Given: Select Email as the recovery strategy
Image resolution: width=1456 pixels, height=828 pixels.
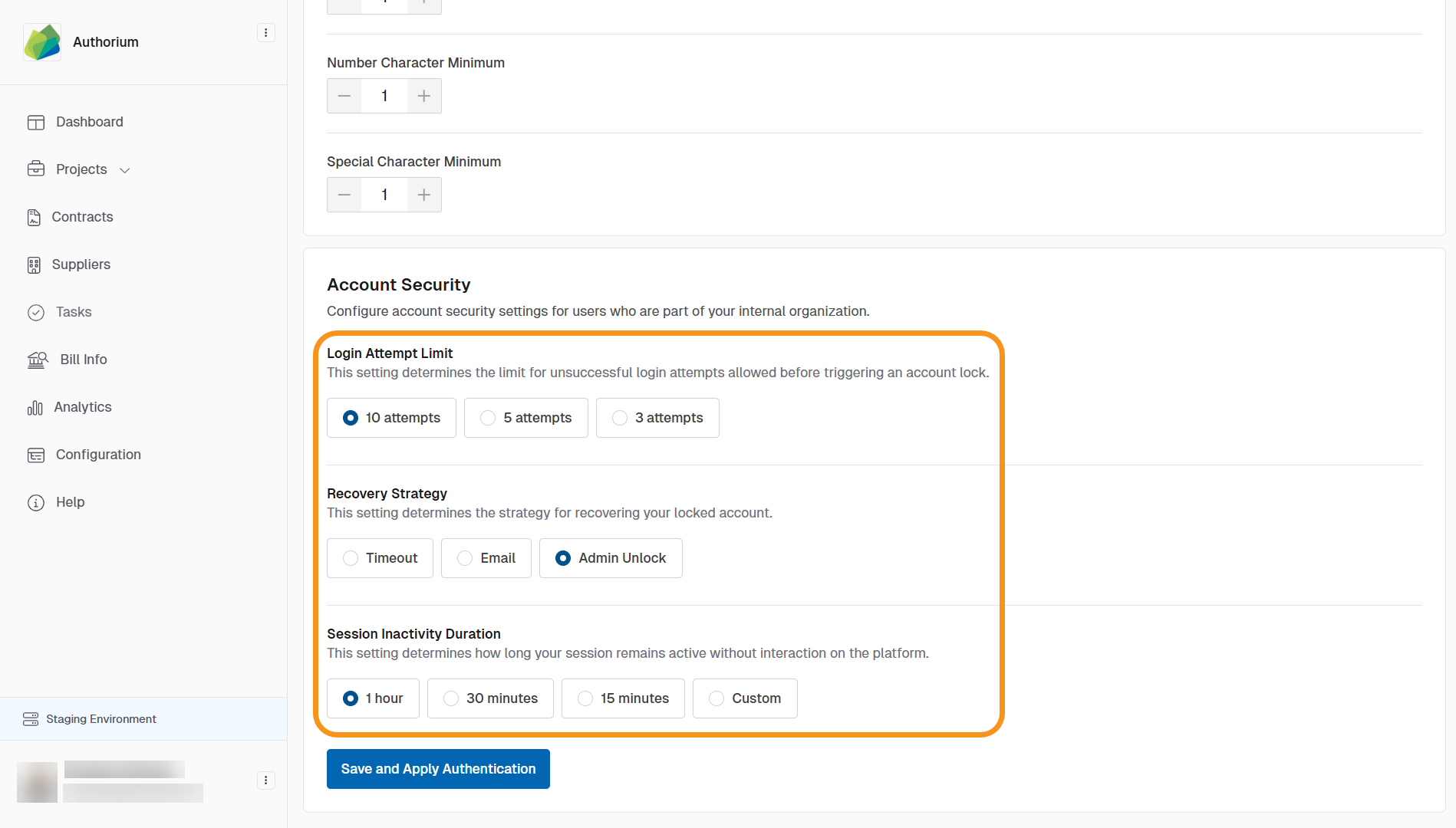Looking at the screenshot, I should point(486,558).
